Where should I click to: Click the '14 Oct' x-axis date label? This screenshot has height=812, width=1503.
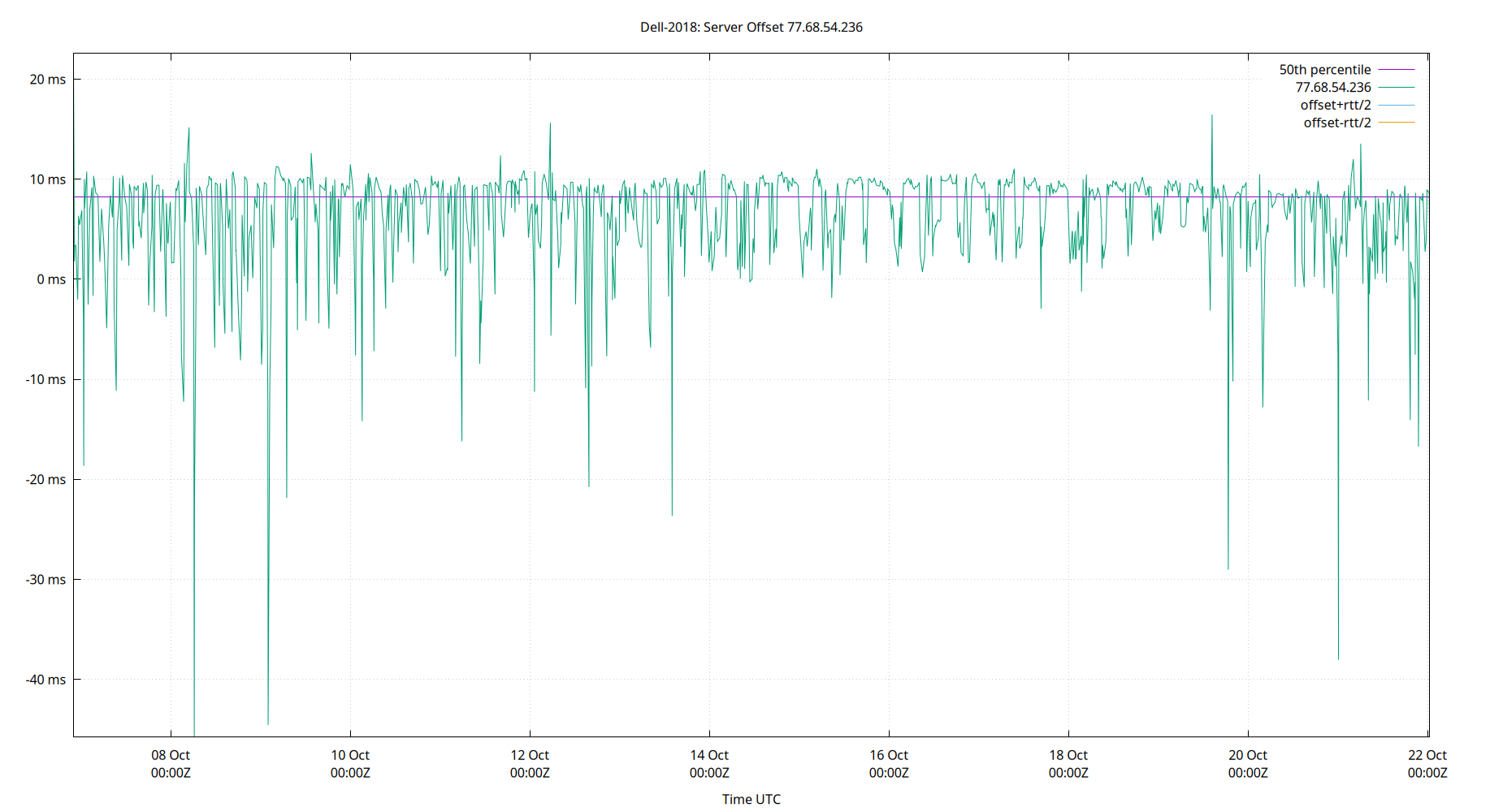click(x=709, y=755)
